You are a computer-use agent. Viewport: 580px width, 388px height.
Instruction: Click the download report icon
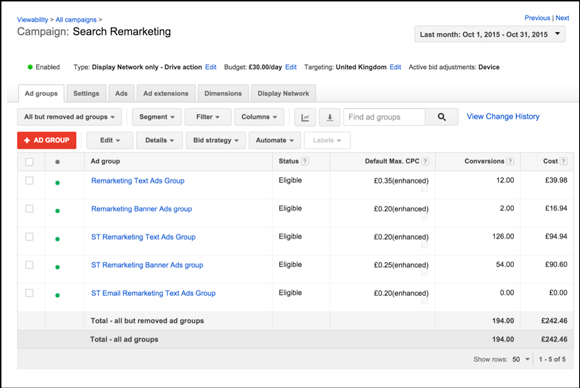tap(330, 117)
